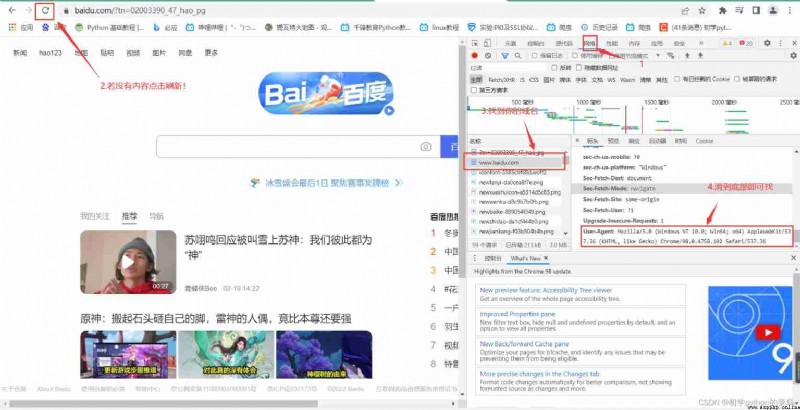Filter requests by Fetch/XHR type
The image size is (800, 410).
502,80
